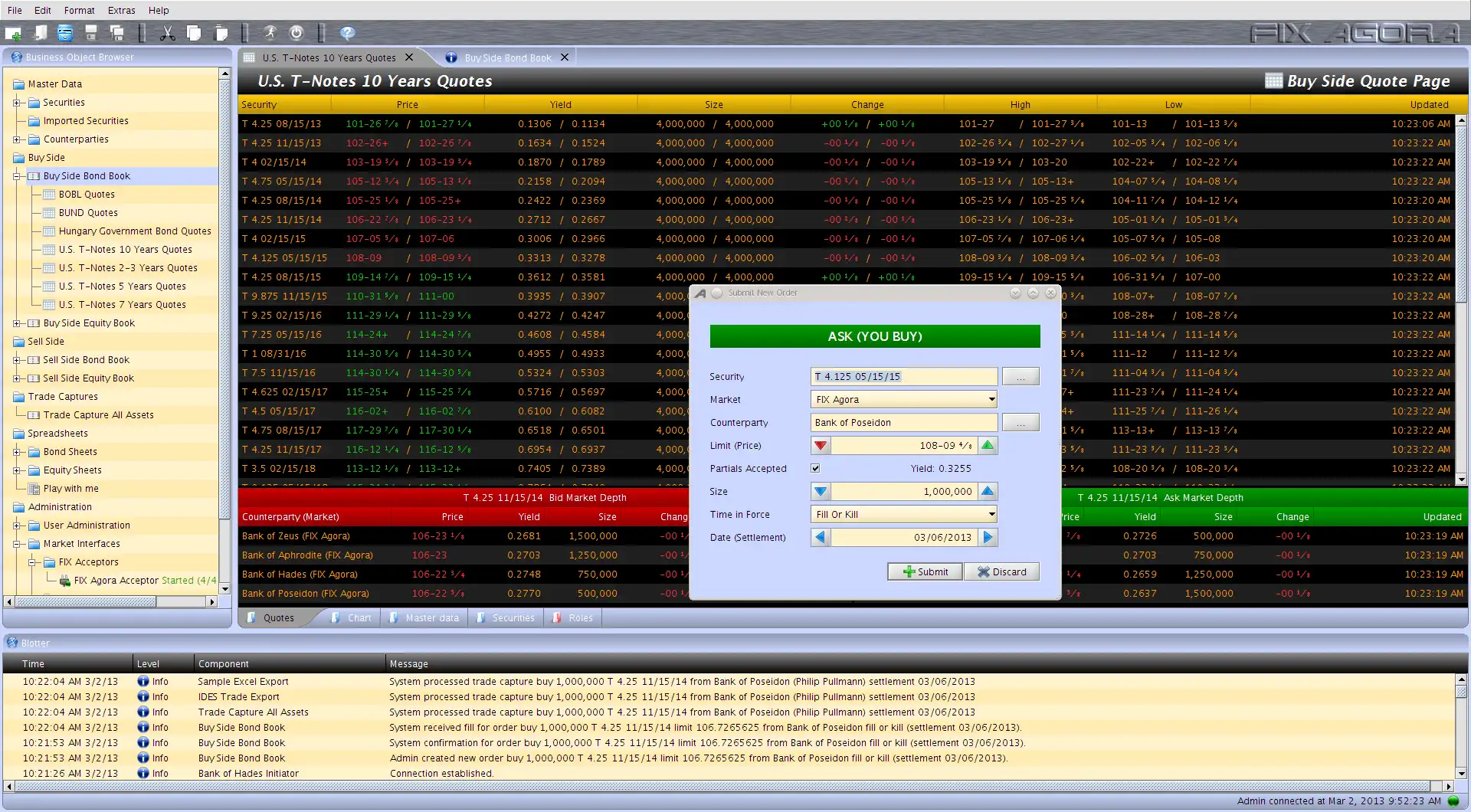Viewport: 1471px width, 812px height.
Task: Discard the new order
Action: [x=1001, y=571]
